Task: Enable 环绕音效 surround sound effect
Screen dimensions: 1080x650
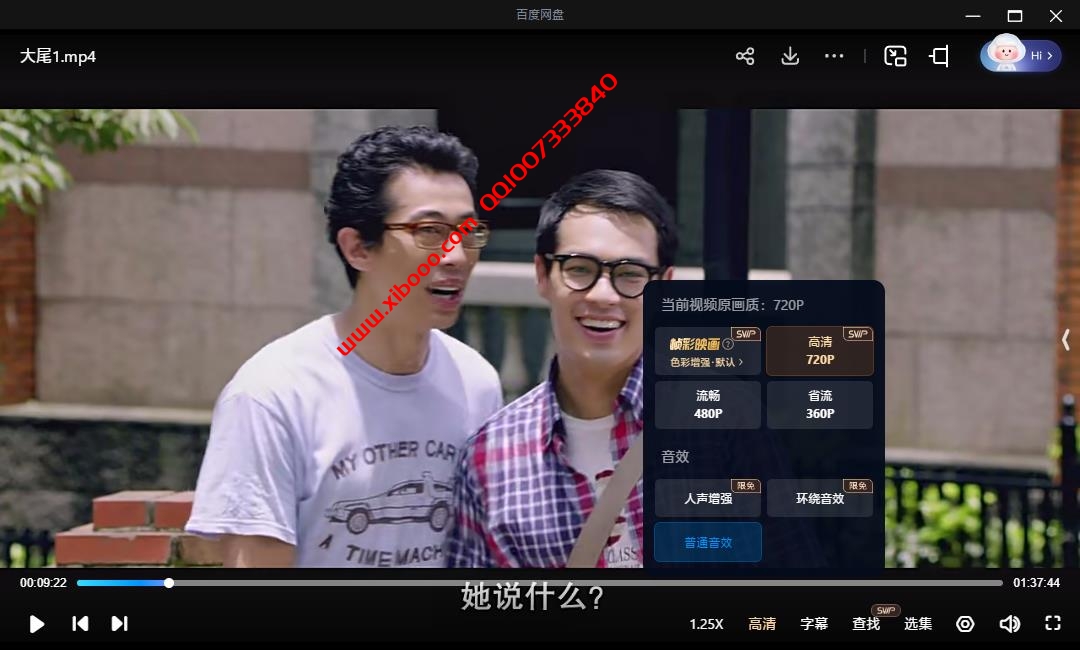Action: click(820, 498)
